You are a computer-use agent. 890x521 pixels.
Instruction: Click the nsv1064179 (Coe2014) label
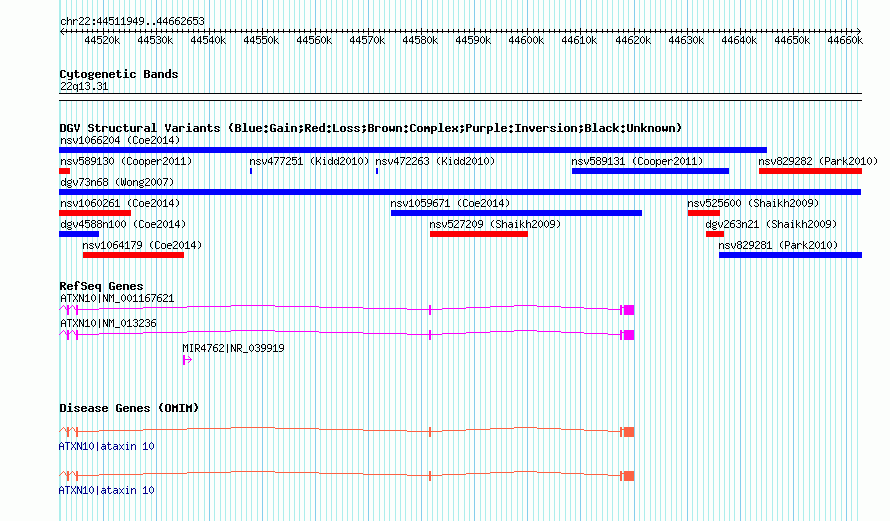pos(142,245)
